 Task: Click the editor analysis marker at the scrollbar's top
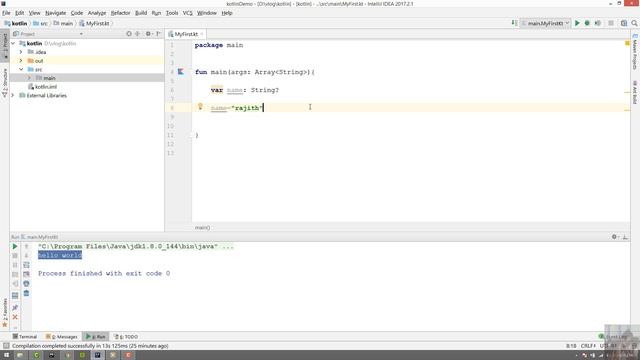pyautogui.click(x=627, y=43)
